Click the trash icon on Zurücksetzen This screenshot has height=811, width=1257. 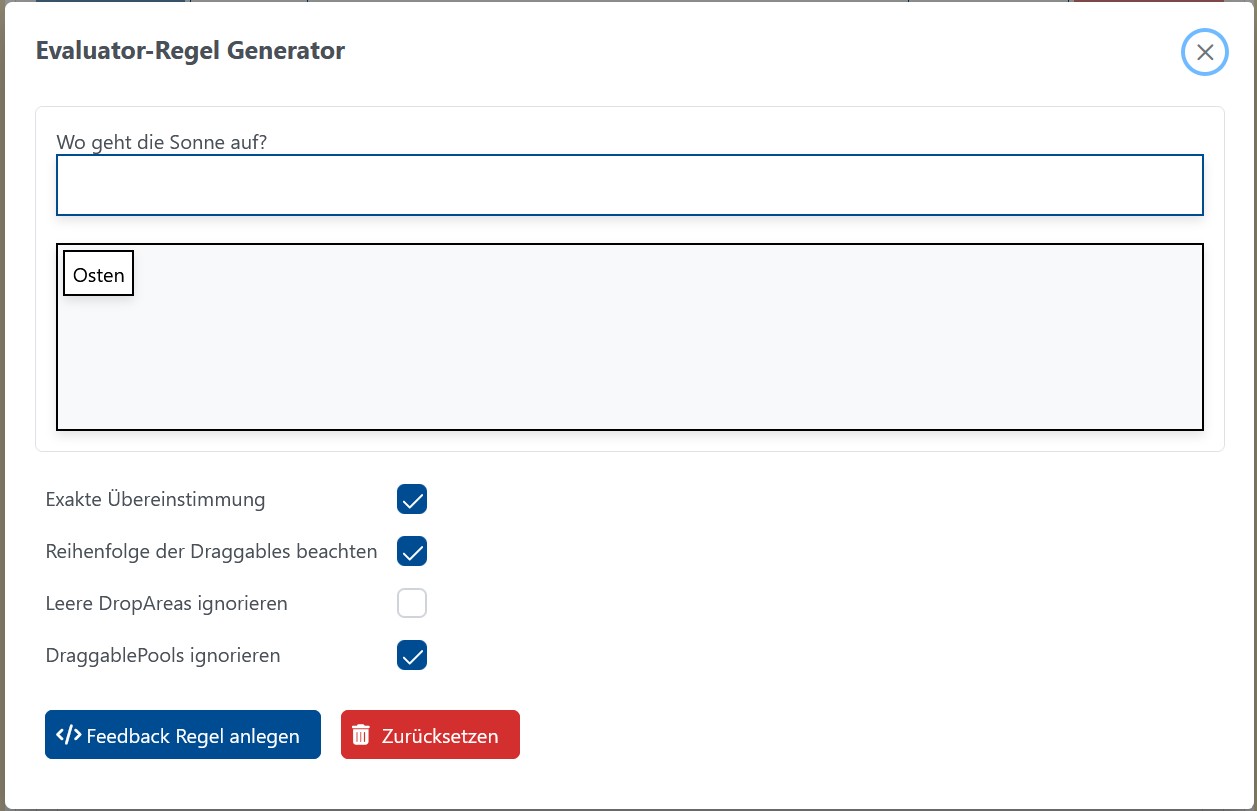(361, 735)
